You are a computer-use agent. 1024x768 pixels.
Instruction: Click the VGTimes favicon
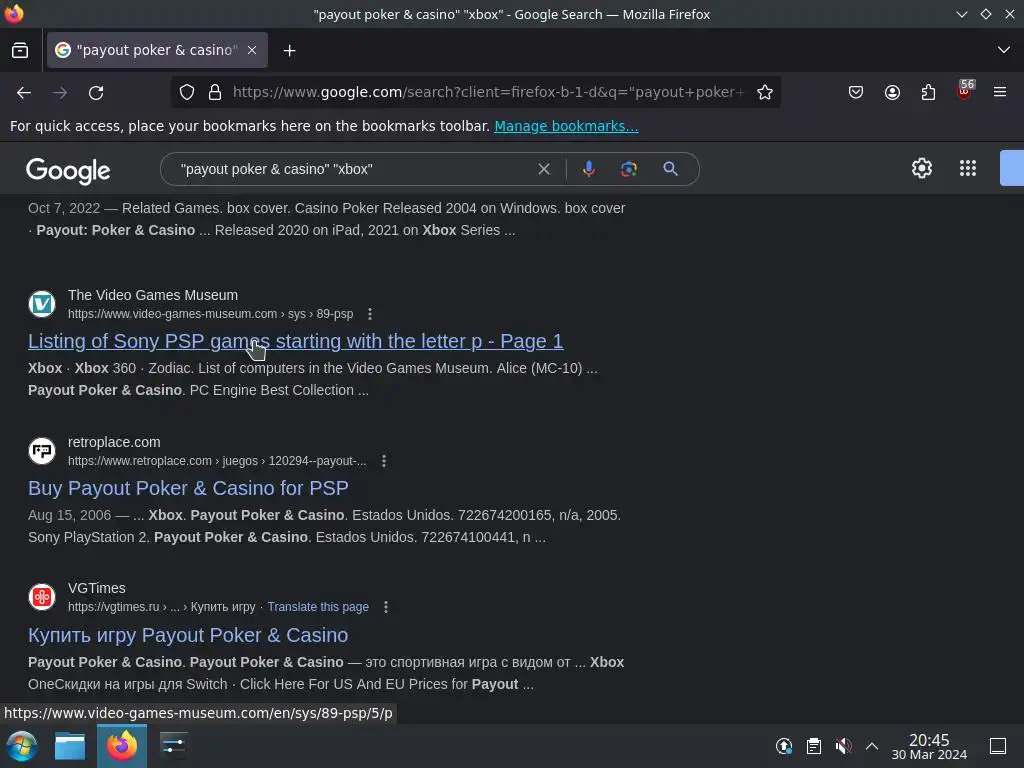pos(42,596)
